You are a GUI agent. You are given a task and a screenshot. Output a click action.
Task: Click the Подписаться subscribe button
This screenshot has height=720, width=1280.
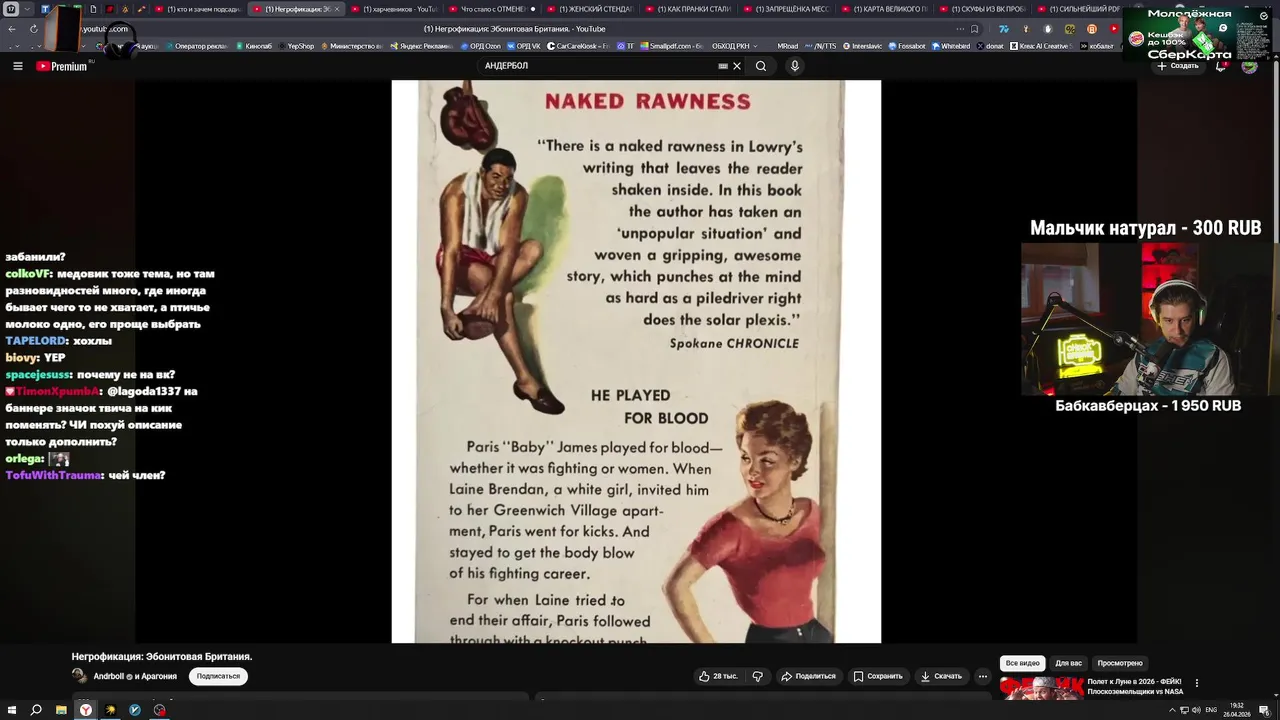pos(218,676)
